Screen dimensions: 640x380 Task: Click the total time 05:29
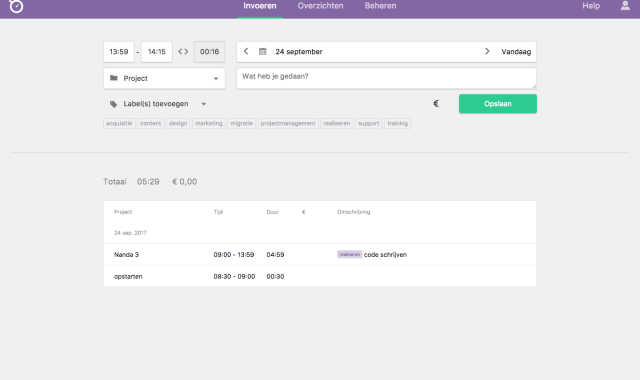point(148,182)
